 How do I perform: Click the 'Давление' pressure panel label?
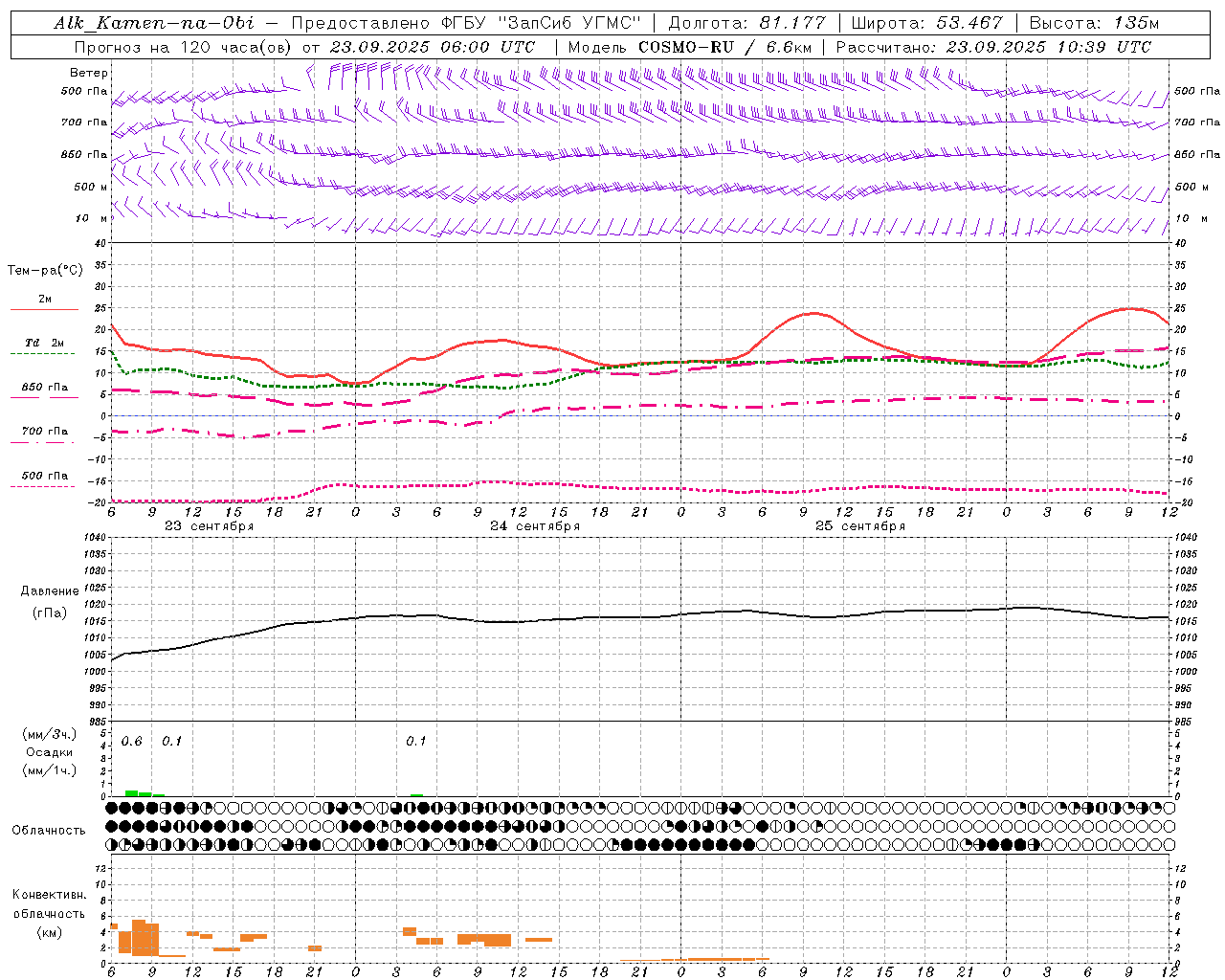[x=50, y=591]
